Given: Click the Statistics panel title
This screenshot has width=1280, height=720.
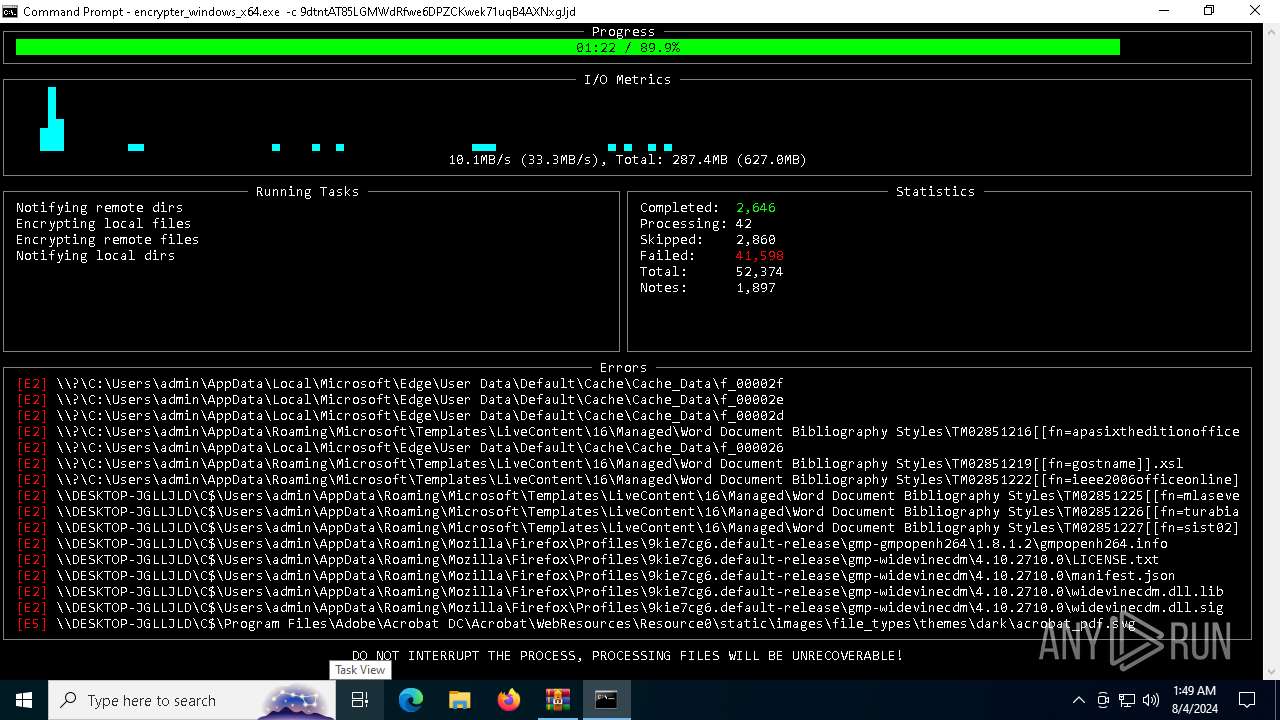Looking at the screenshot, I should pos(935,192).
